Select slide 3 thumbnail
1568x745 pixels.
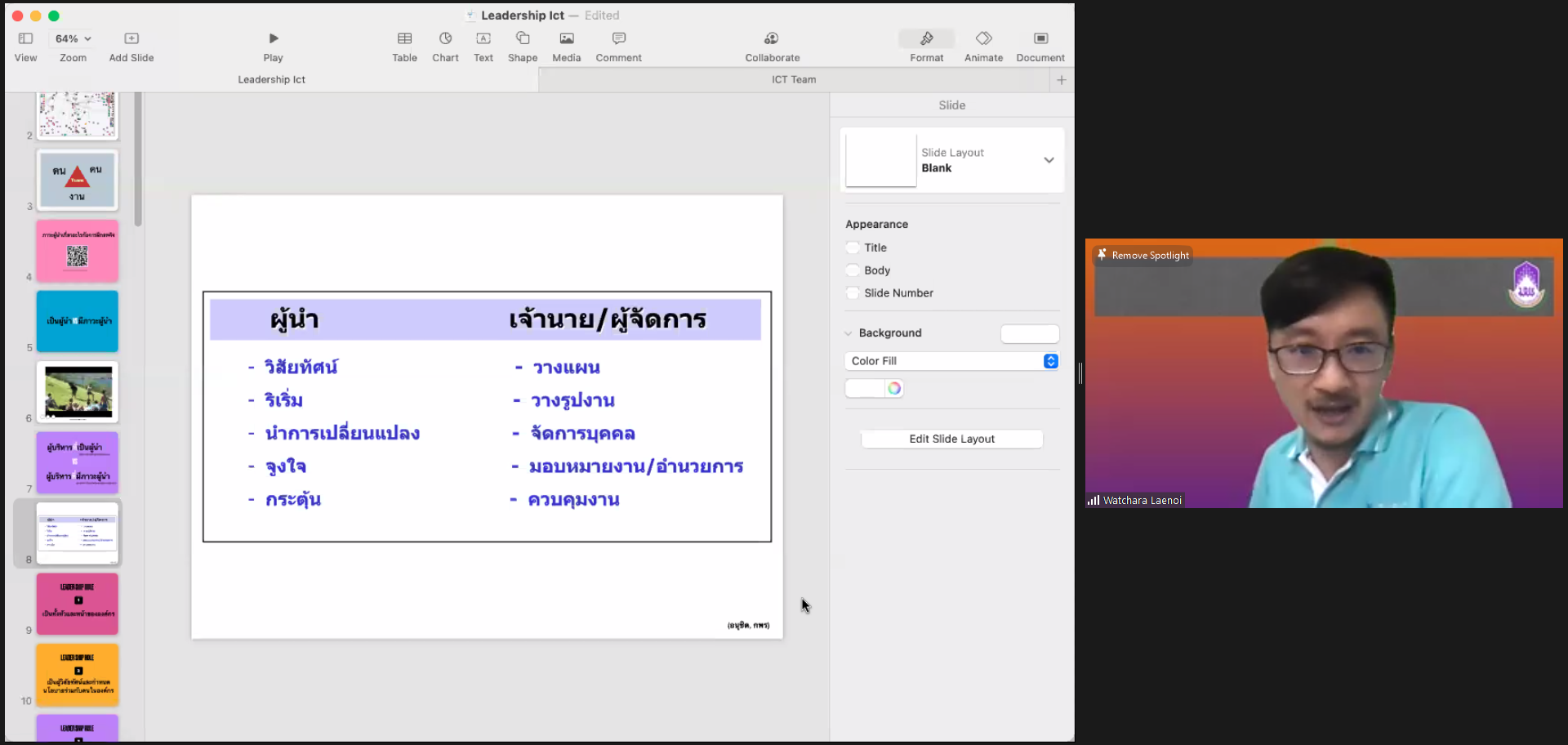pyautogui.click(x=77, y=180)
